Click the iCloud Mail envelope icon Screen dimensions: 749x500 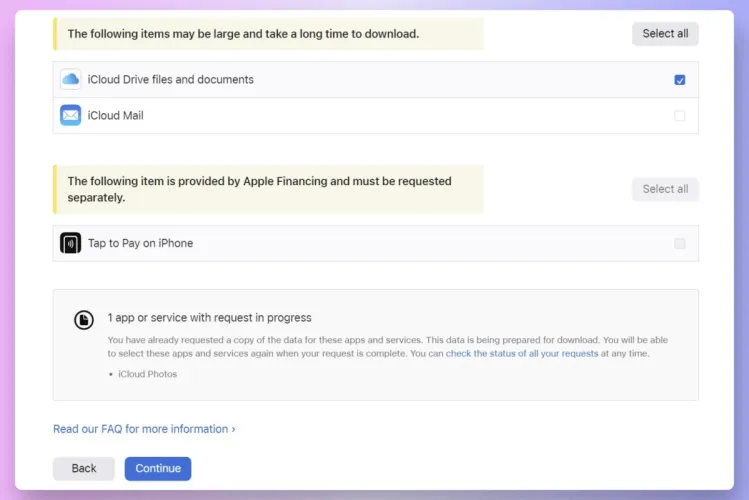[x=70, y=116]
